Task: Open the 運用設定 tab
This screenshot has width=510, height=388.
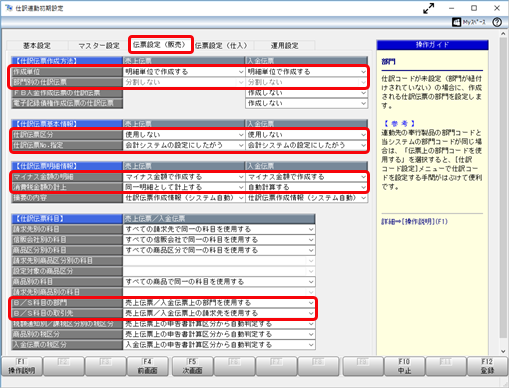Action: point(284,46)
